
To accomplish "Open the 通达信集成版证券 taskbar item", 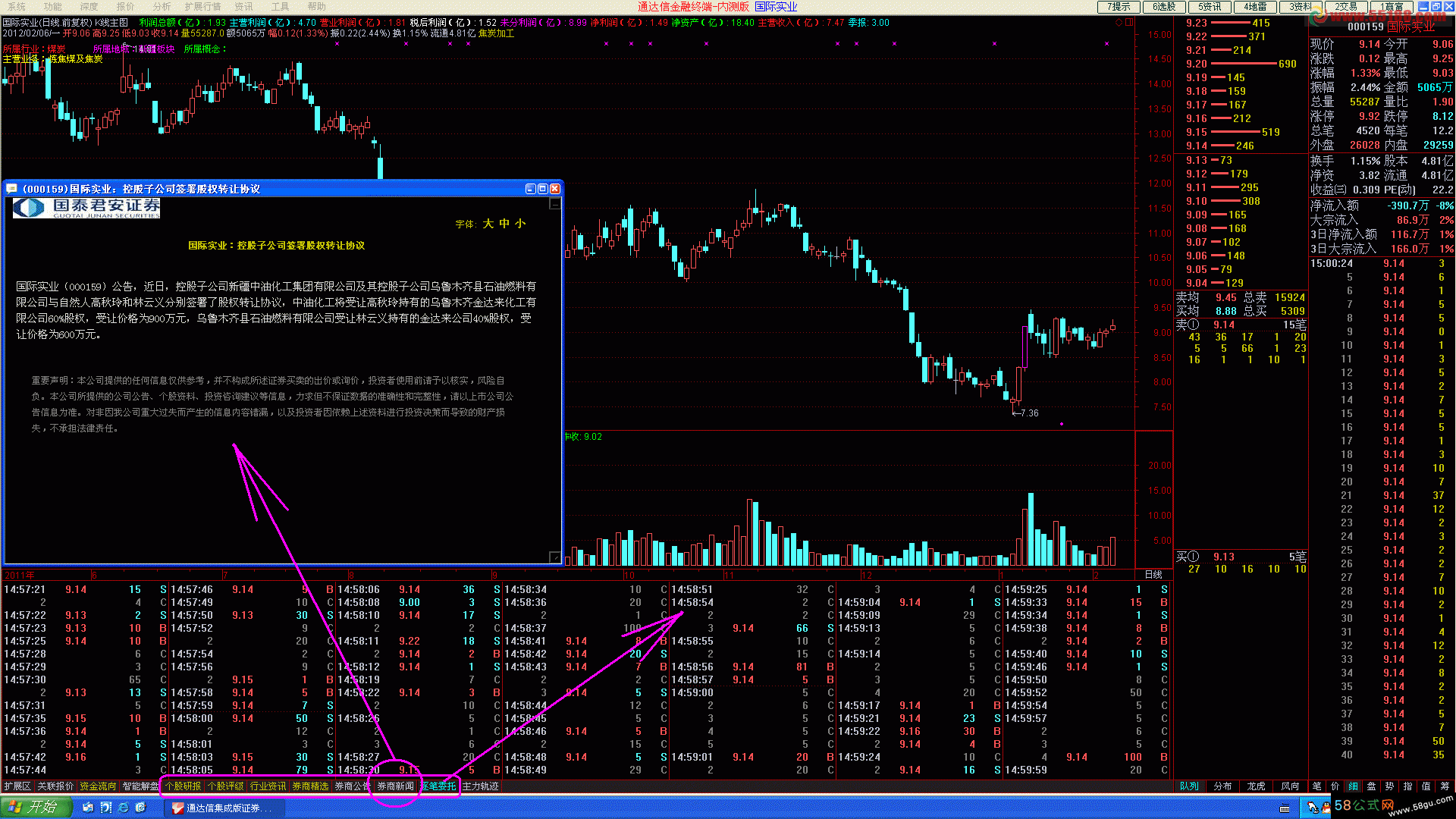I will [x=225, y=808].
